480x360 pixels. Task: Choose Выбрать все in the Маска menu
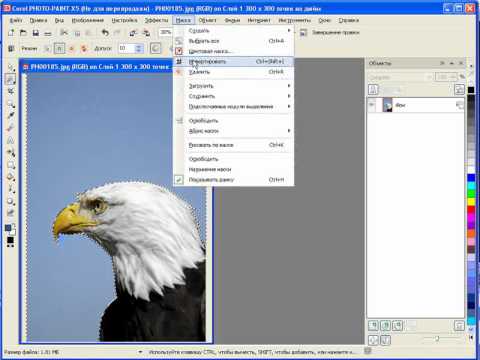point(233,41)
